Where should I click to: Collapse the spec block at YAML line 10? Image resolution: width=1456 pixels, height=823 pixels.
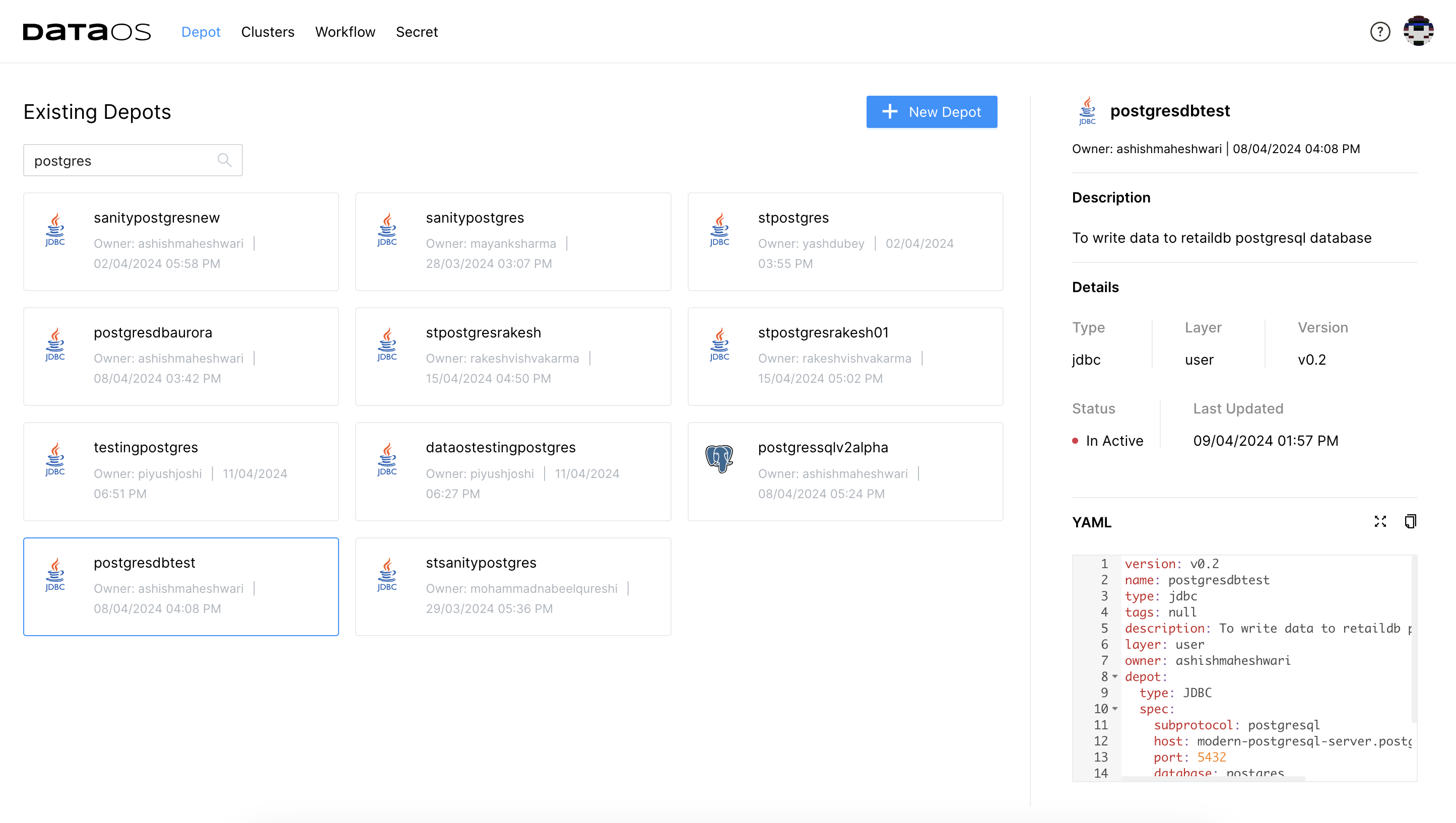1115,709
